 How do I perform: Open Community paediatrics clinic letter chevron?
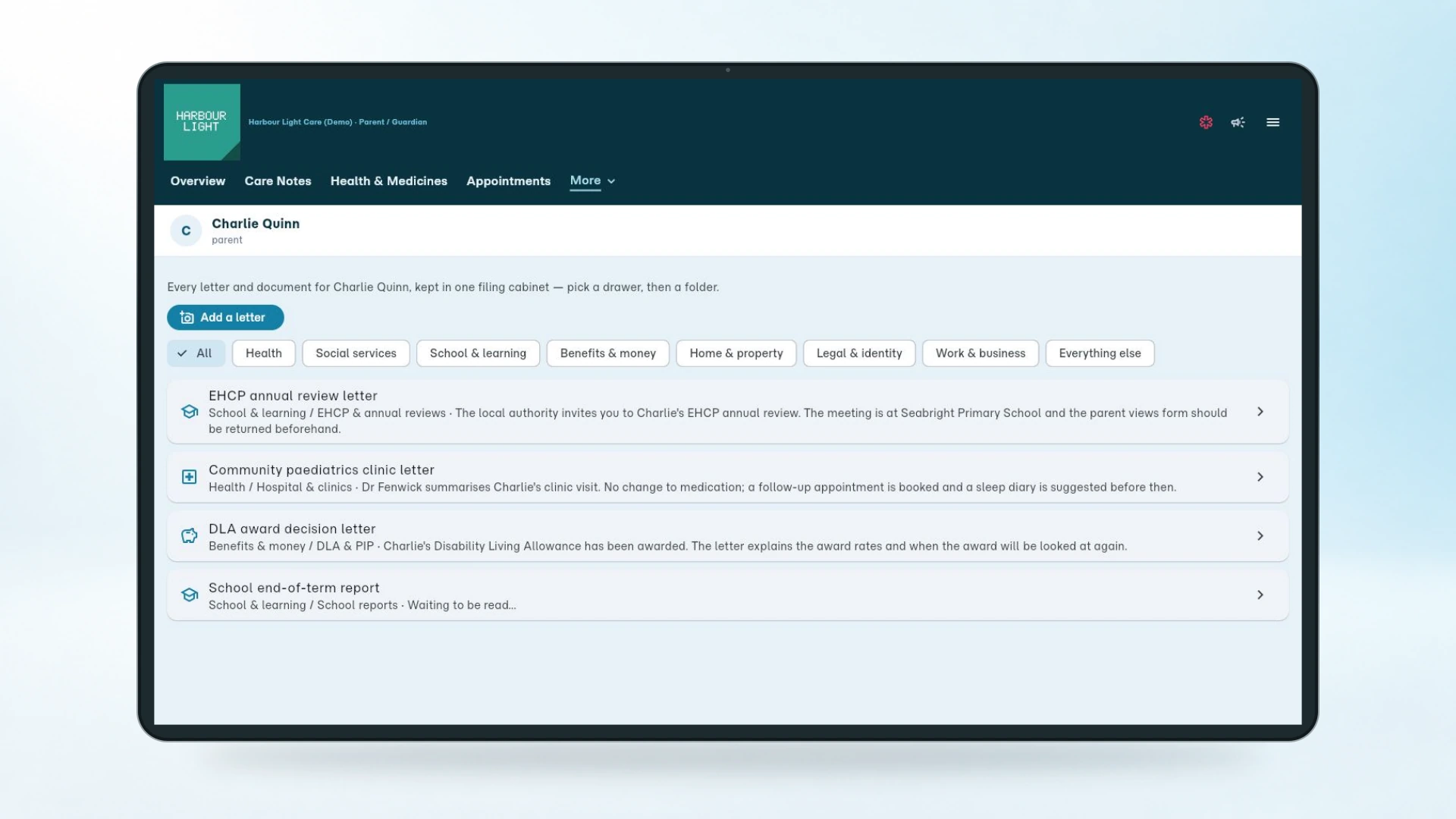tap(1260, 477)
